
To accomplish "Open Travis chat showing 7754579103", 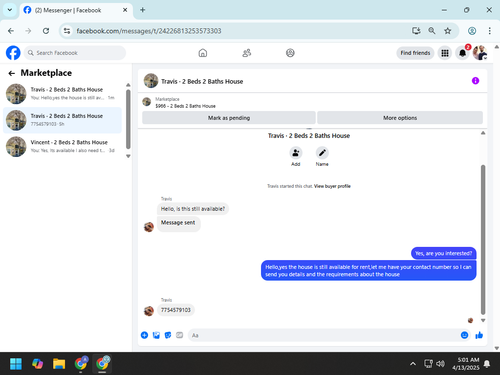I will point(62,120).
